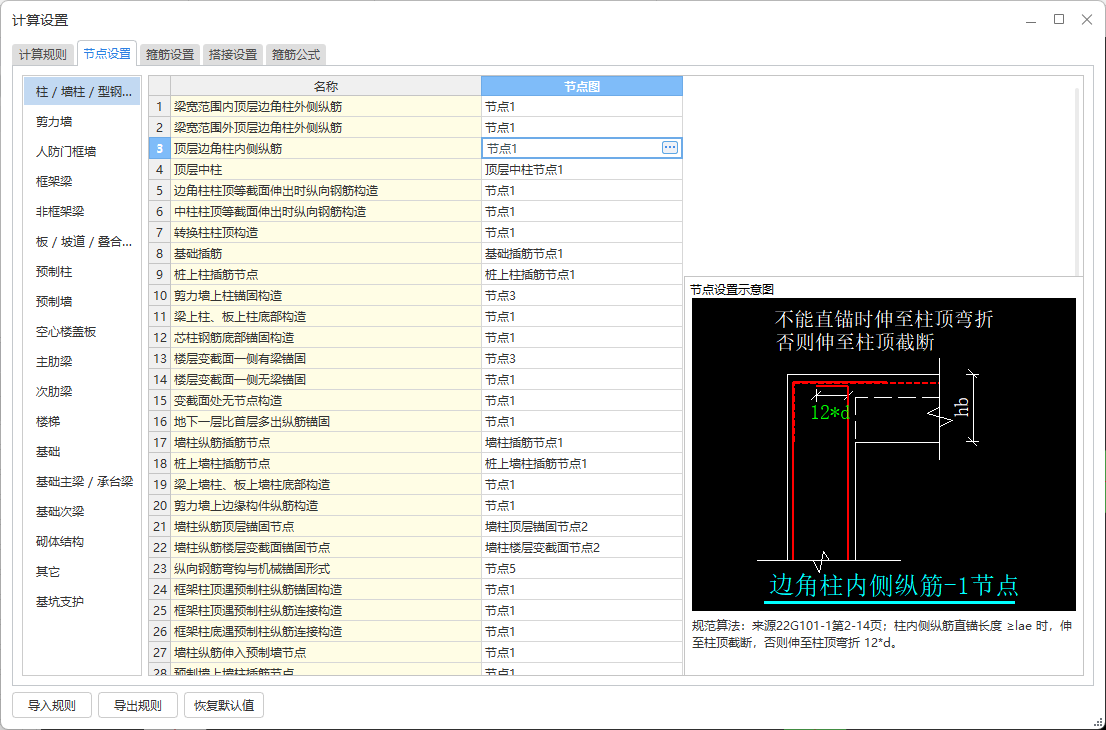Click row 楼层变截面一侧无梁锚固
The height and width of the screenshot is (730, 1106).
click(x=415, y=379)
